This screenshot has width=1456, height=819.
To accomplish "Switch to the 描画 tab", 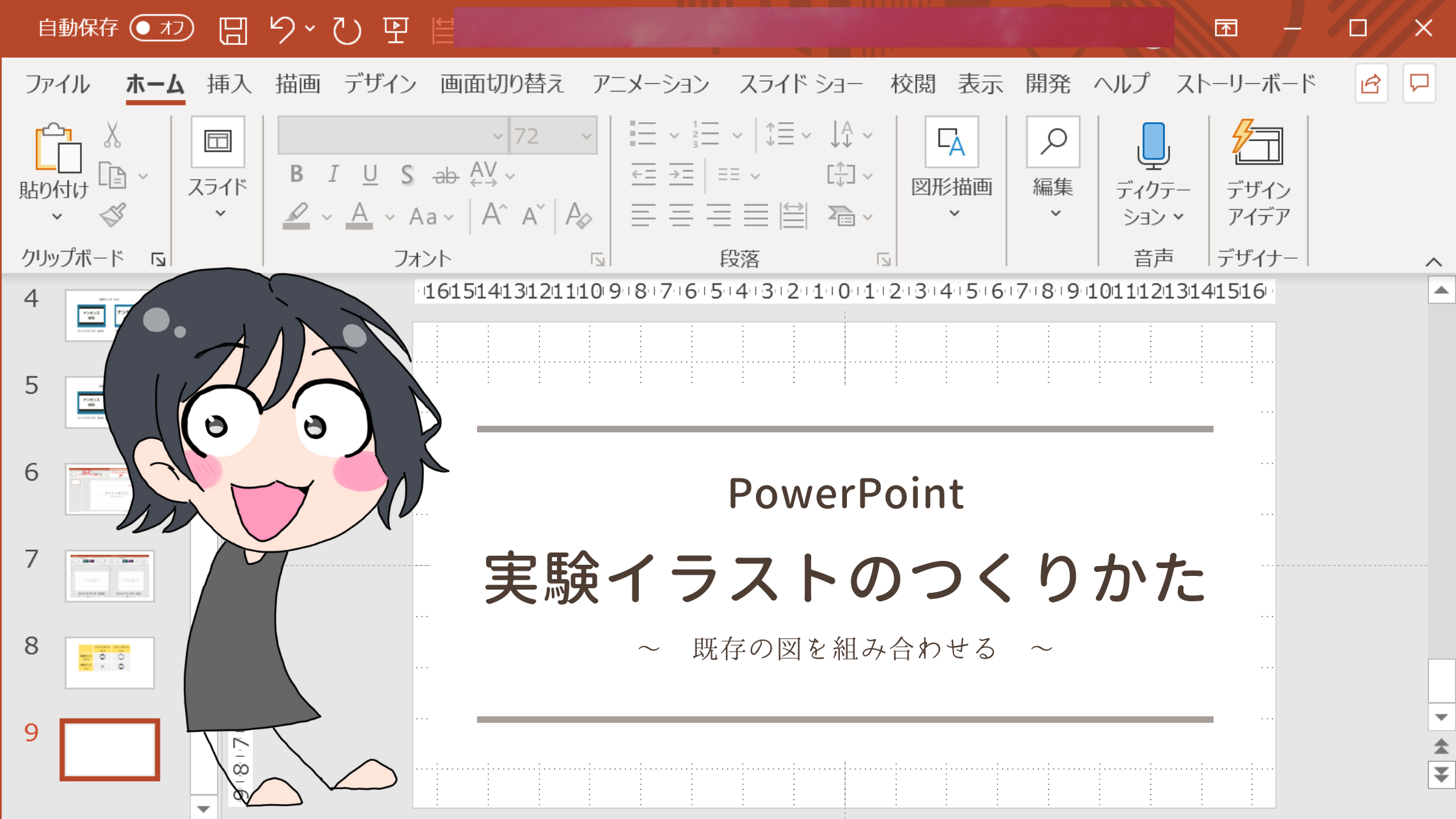I will (x=298, y=84).
